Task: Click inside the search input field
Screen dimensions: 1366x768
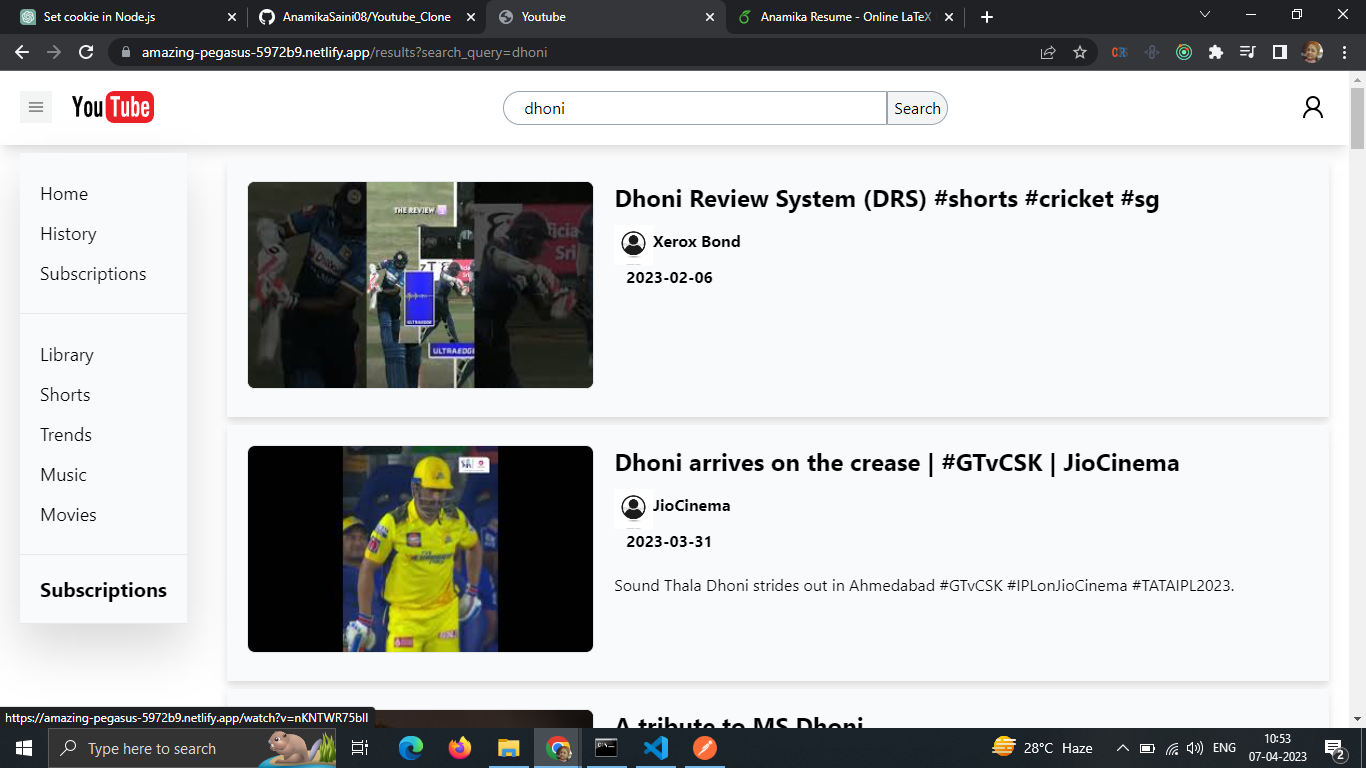Action: [694, 108]
